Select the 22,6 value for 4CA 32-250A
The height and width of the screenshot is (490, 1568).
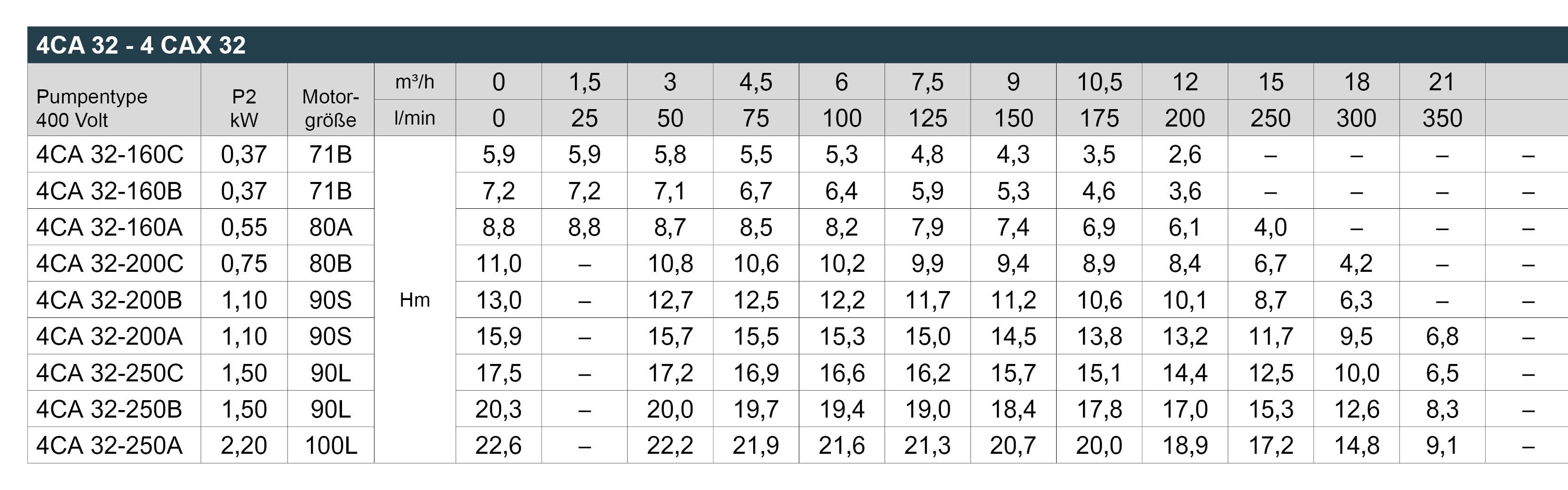[x=499, y=446]
